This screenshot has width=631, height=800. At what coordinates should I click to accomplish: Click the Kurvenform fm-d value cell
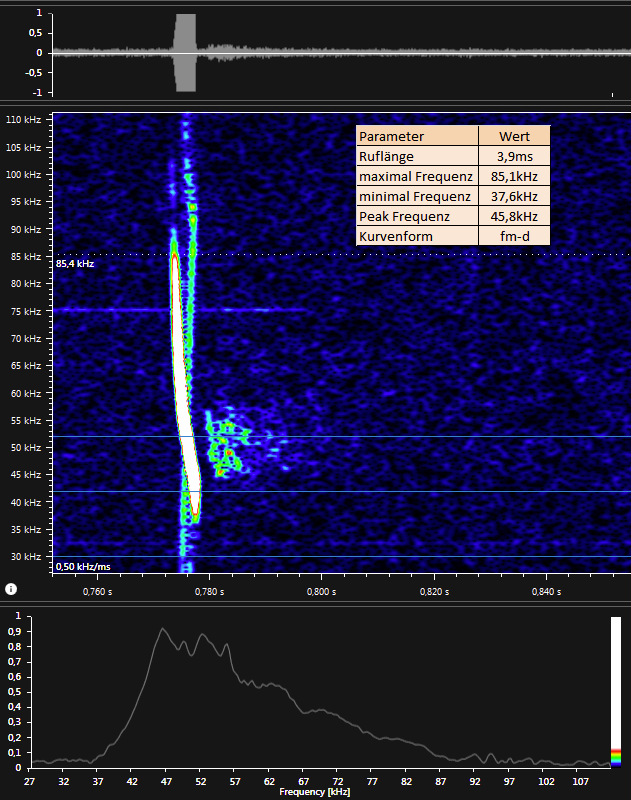tap(514, 236)
